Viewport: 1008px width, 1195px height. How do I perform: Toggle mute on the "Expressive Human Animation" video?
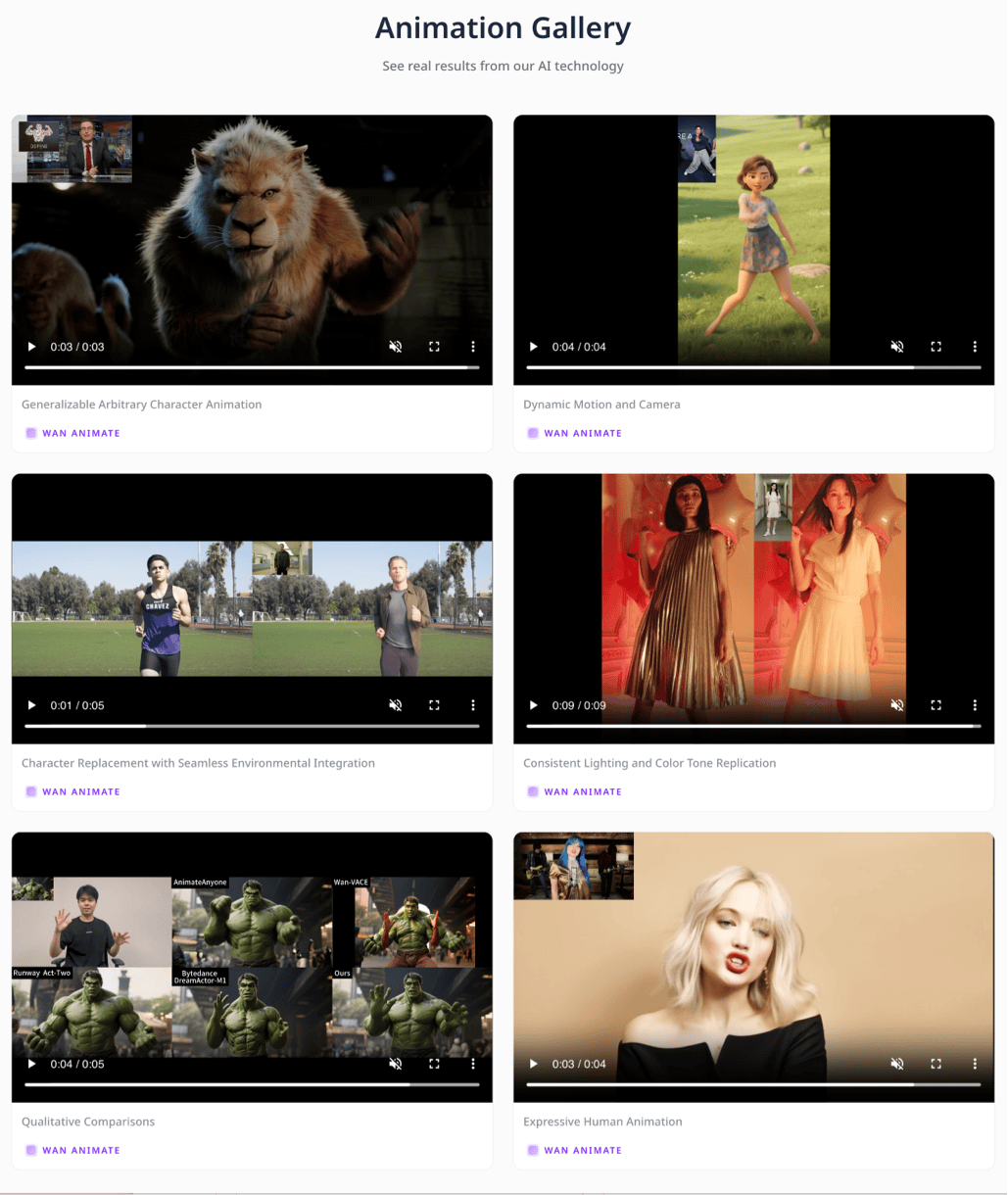click(897, 1064)
